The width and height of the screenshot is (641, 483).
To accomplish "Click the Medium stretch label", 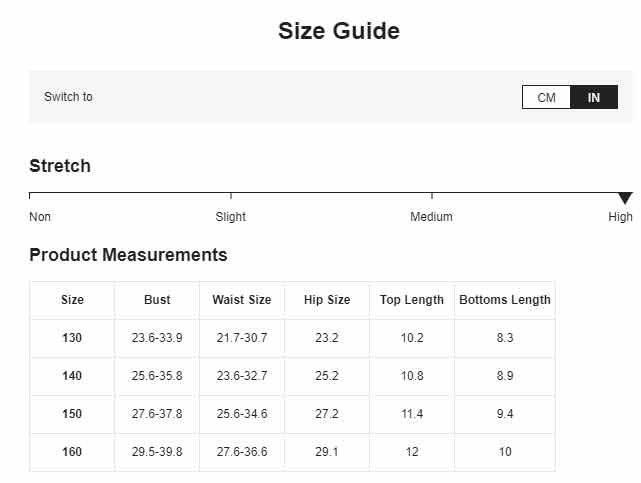I will pyautogui.click(x=431, y=217).
